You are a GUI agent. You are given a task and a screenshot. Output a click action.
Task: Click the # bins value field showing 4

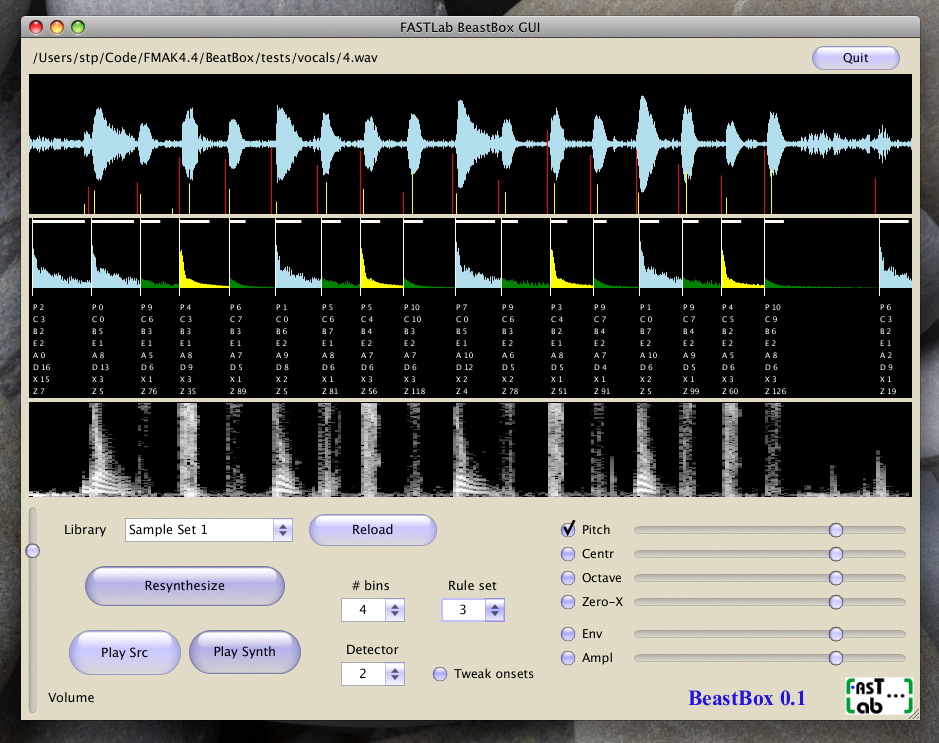[x=364, y=610]
